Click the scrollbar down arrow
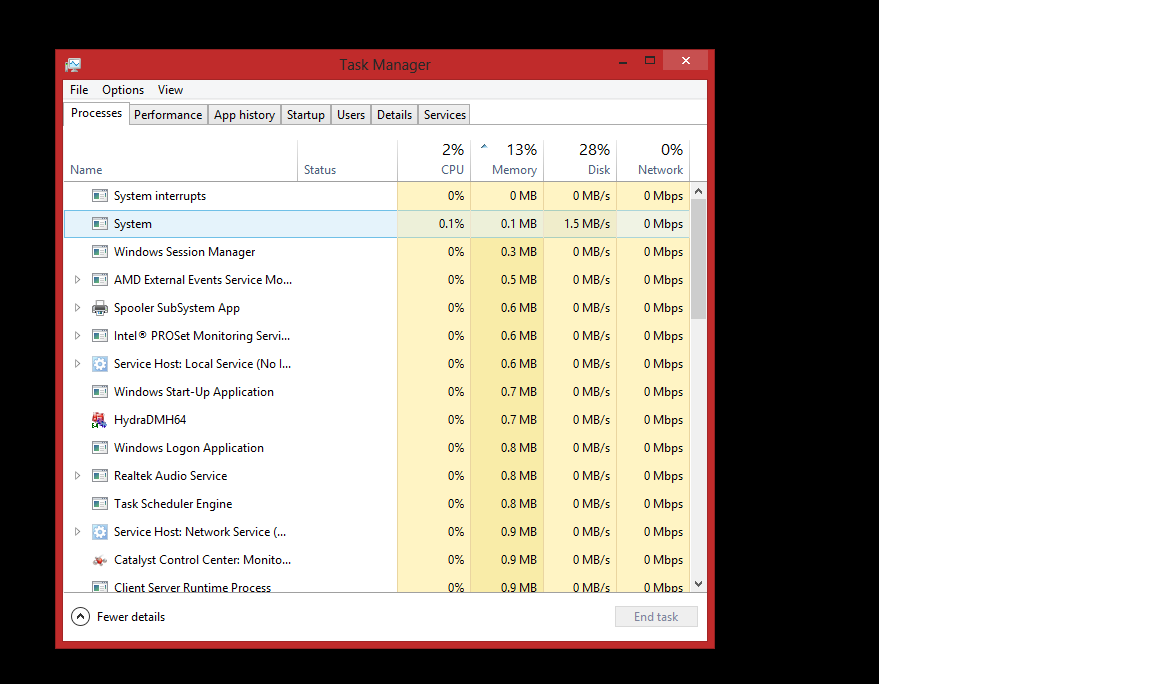Screen dimensions: 1152x684 (x=699, y=584)
